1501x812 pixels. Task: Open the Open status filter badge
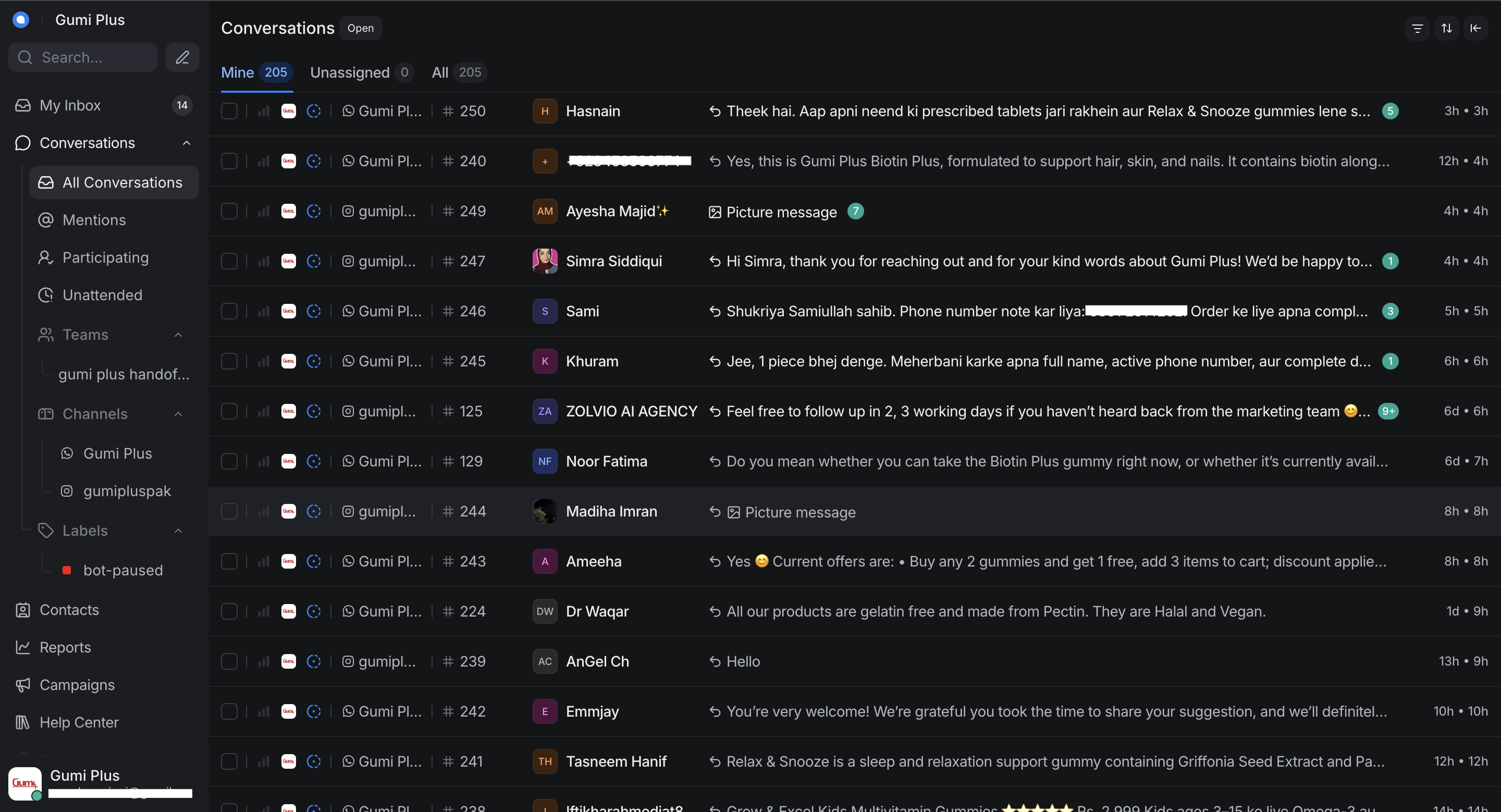(361, 28)
